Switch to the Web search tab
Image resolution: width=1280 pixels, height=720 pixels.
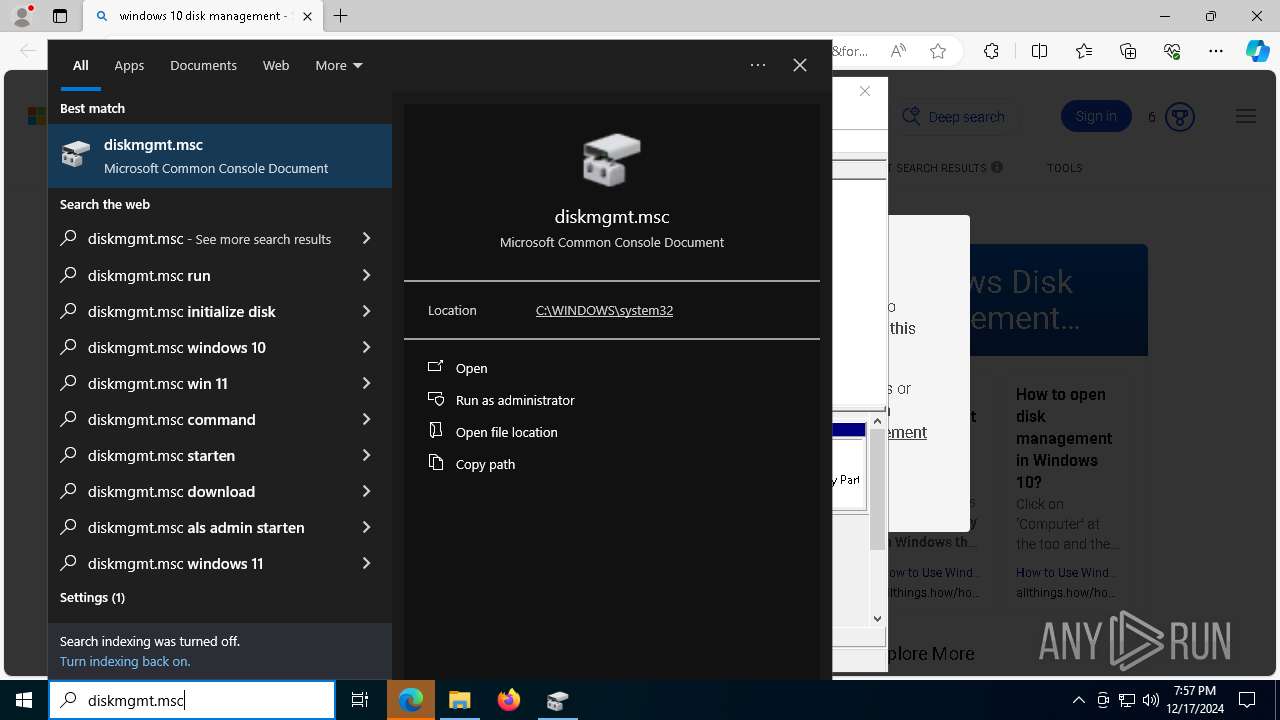pyautogui.click(x=276, y=65)
